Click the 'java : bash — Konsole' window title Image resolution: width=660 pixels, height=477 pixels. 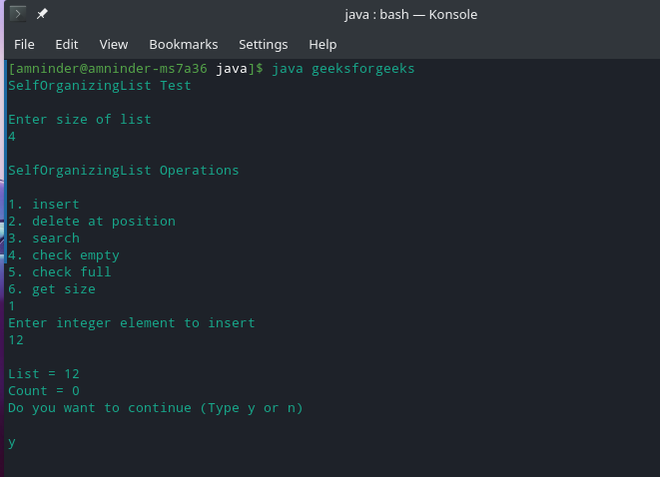pos(411,14)
